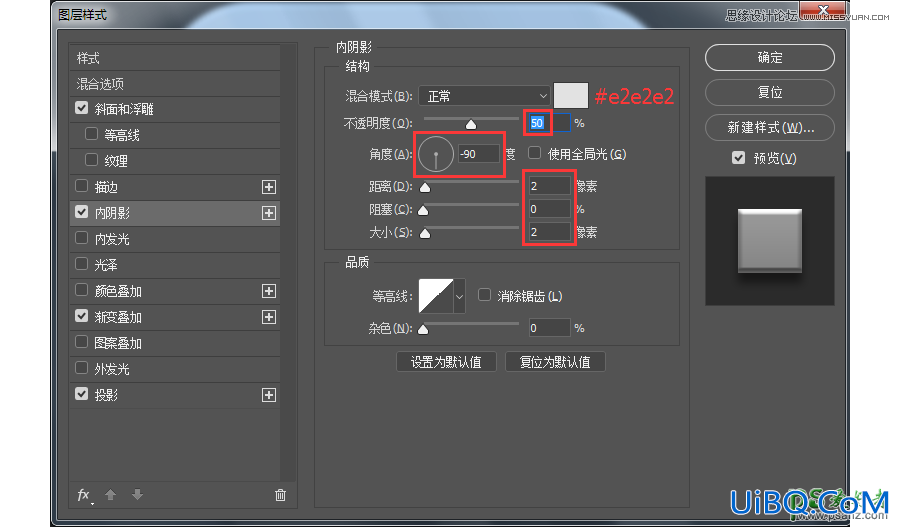Image resolution: width=900 pixels, height=527 pixels.
Task: Uncheck the 内阴影 checkbox
Action: click(82, 212)
